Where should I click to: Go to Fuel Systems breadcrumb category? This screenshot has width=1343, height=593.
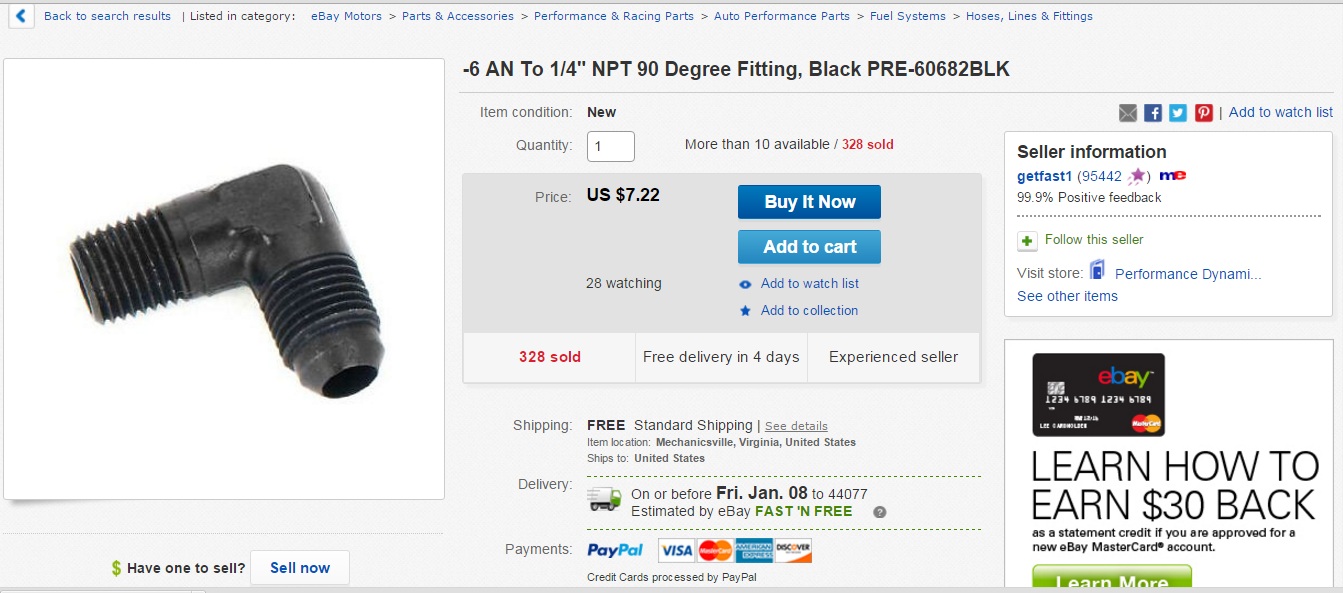907,16
